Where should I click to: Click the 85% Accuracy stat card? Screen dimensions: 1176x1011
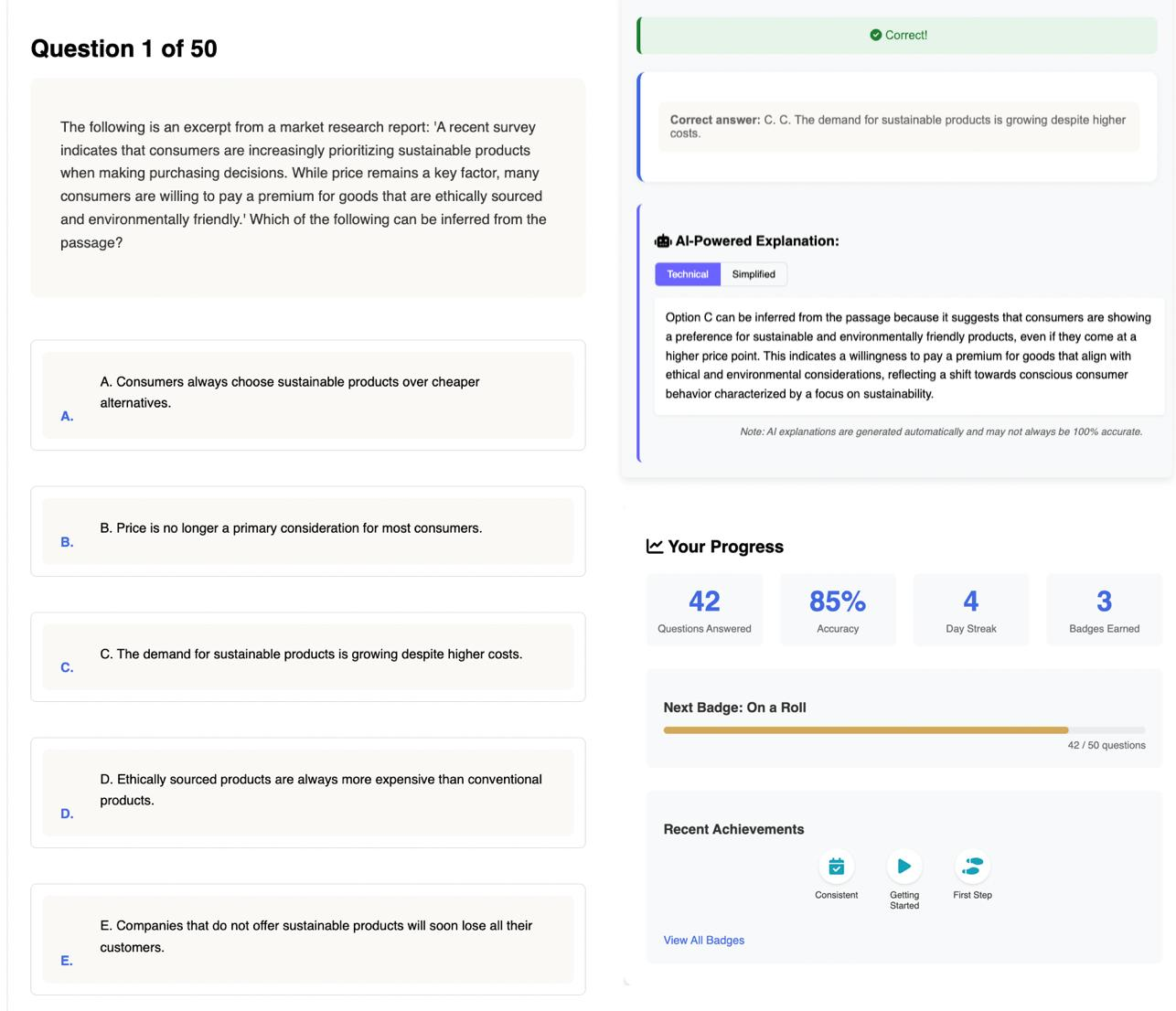coord(838,611)
